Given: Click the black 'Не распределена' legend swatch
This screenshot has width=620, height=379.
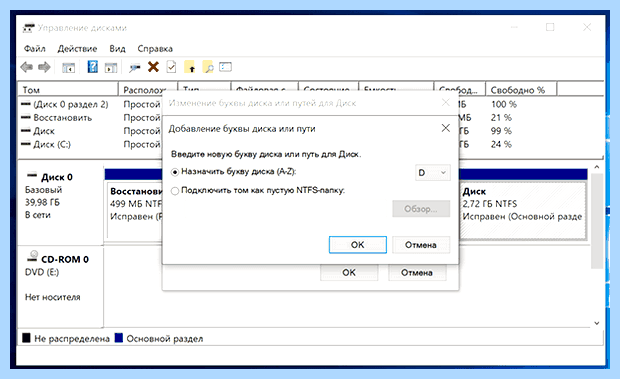Looking at the screenshot, I should pos(26,338).
